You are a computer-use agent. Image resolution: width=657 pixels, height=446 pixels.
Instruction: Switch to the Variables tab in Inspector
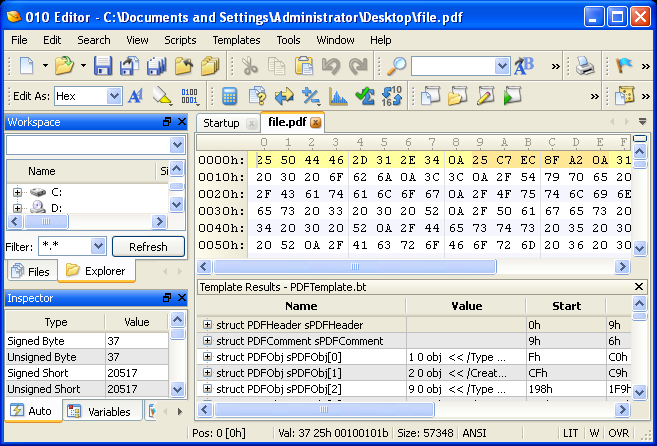click(102, 412)
